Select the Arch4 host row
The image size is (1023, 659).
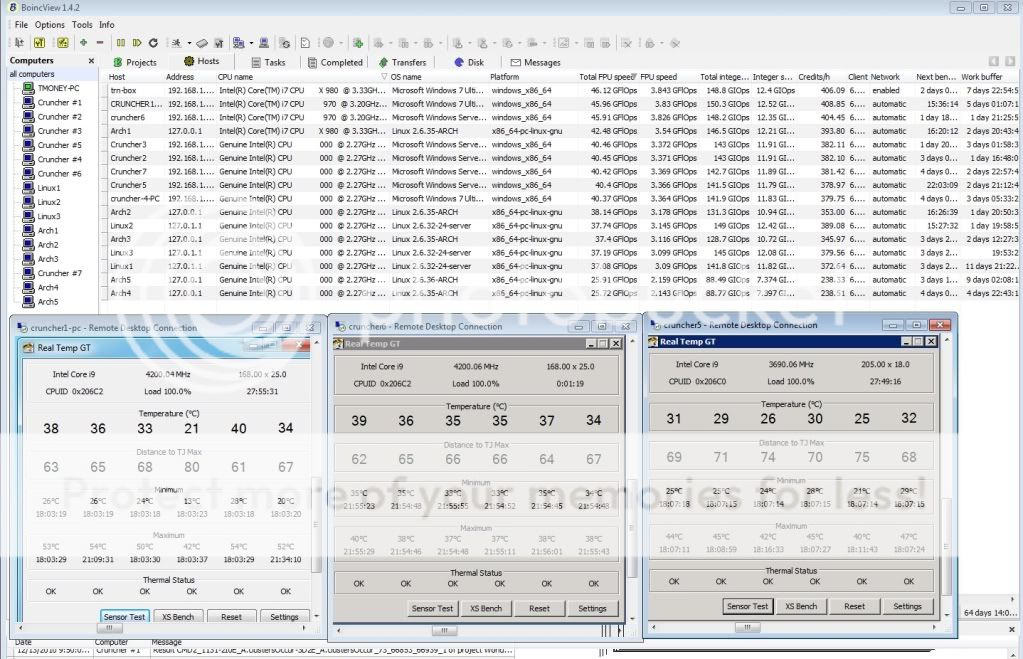(x=561, y=293)
